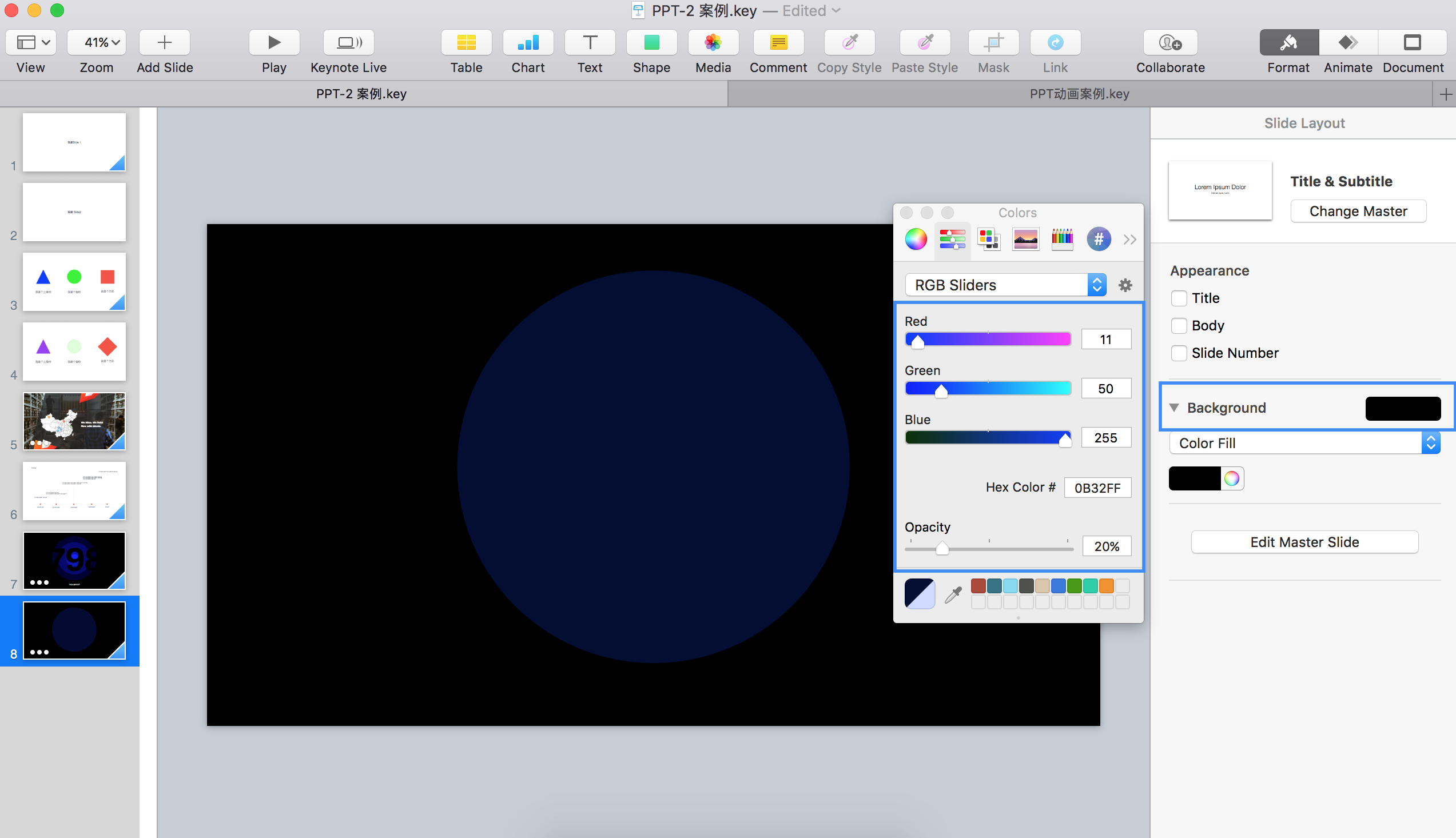The height and width of the screenshot is (838, 1456).
Task: Collapse the Background section triangle
Action: [1175, 408]
